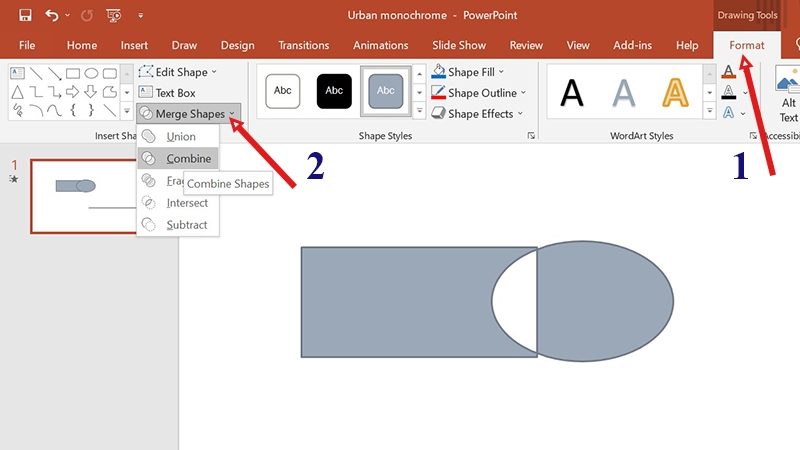Select the oval shape in shapes gallery
Screen dimensions: 800x450
click(x=91, y=73)
